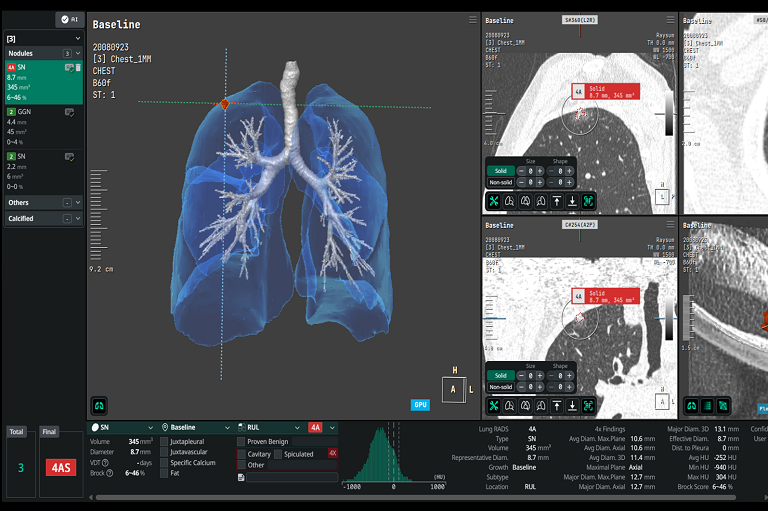This screenshot has width=768, height=511.
Task: Open hamburger menu of the 3D Baseline viewport
Action: 473,20
